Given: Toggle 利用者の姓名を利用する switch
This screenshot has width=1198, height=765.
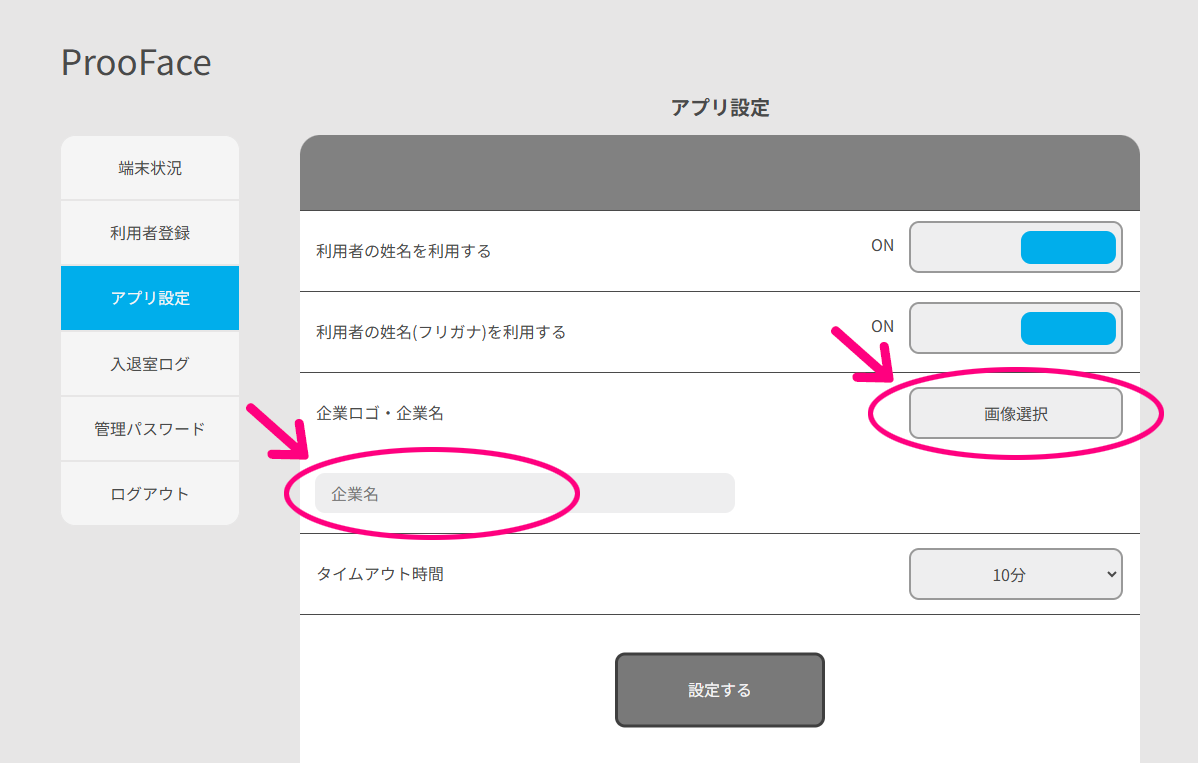Looking at the screenshot, I should coord(1015,247).
